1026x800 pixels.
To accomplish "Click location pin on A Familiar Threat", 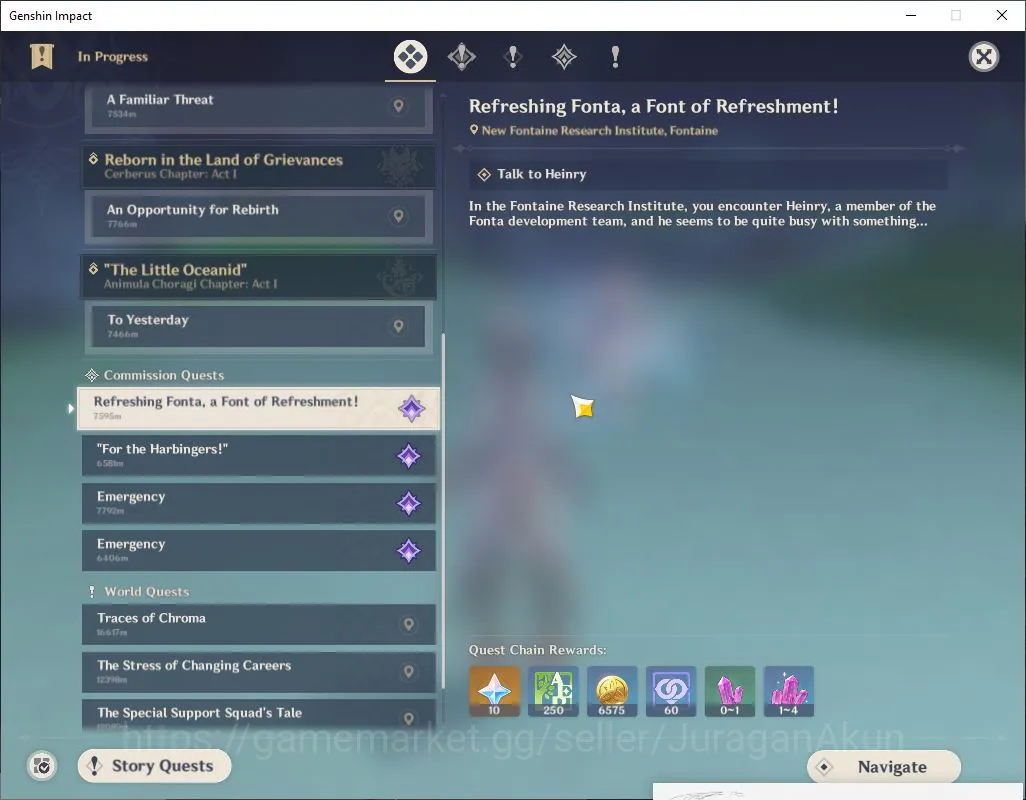I will (398, 105).
